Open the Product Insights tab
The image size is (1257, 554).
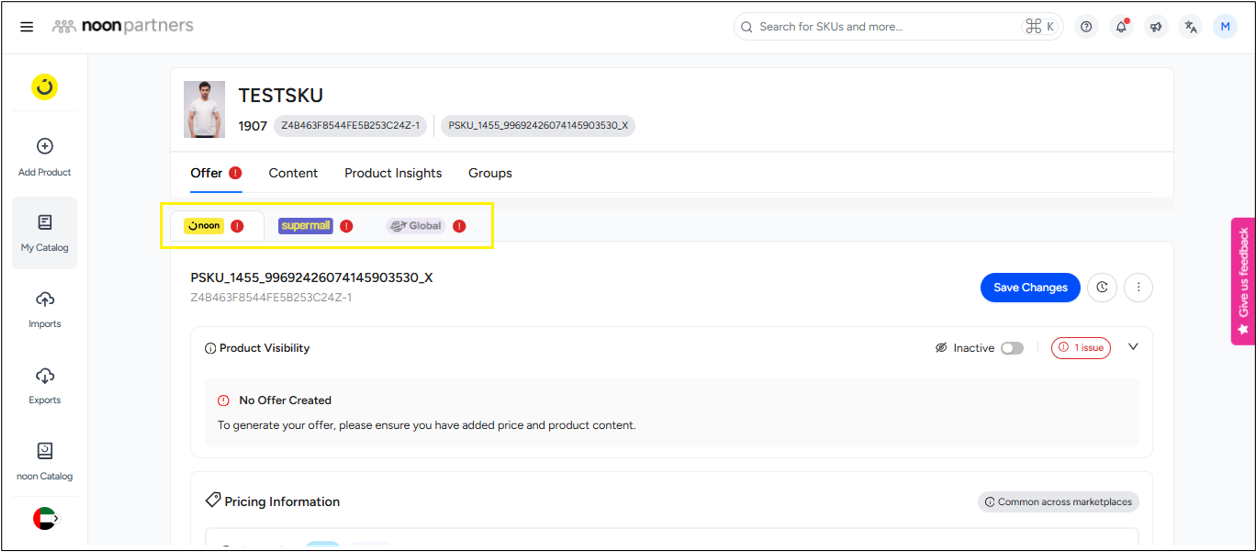(393, 173)
